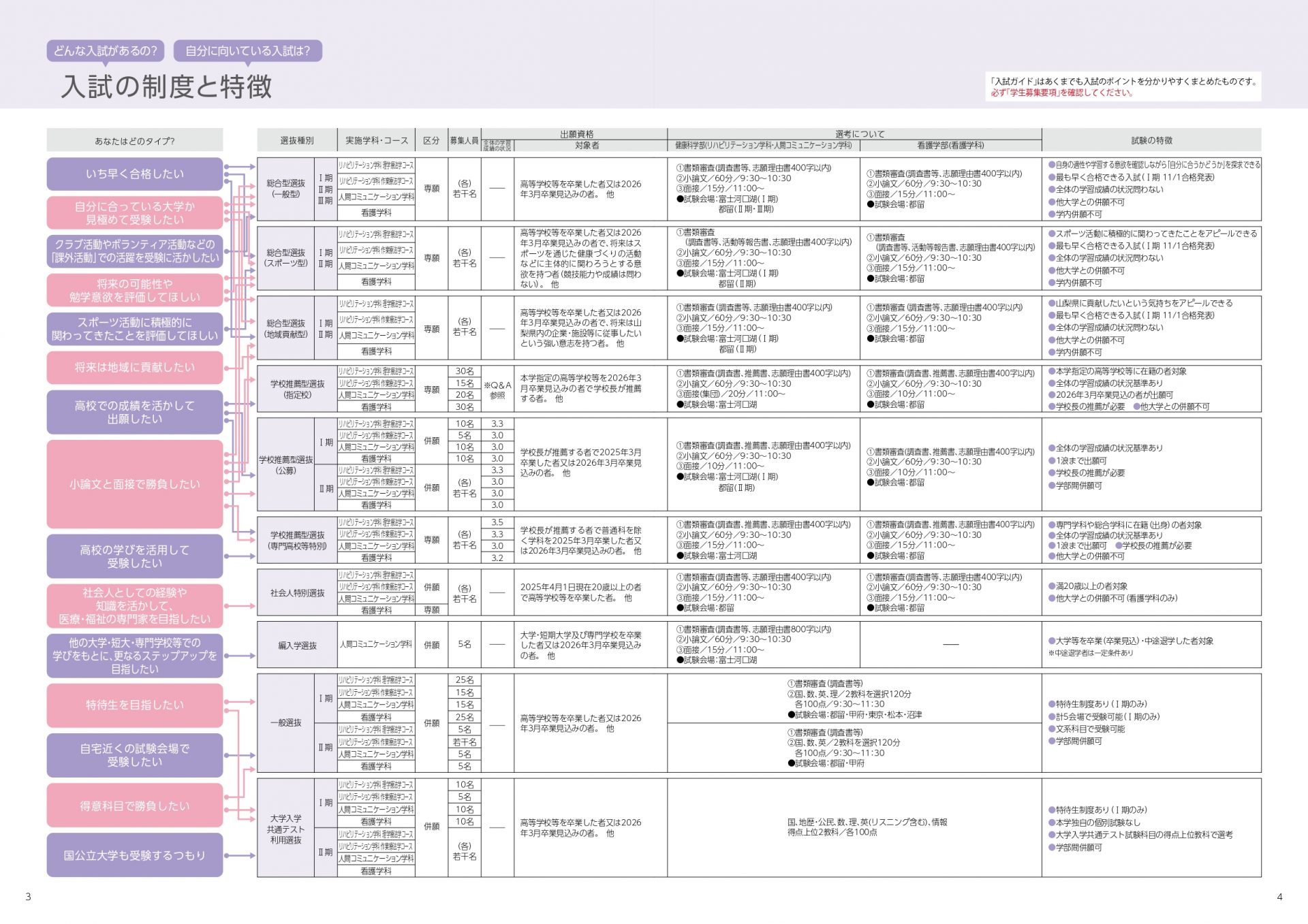Click the '試験の特徴' table header
Viewport: 1308px width, 924px height.
1151,140
